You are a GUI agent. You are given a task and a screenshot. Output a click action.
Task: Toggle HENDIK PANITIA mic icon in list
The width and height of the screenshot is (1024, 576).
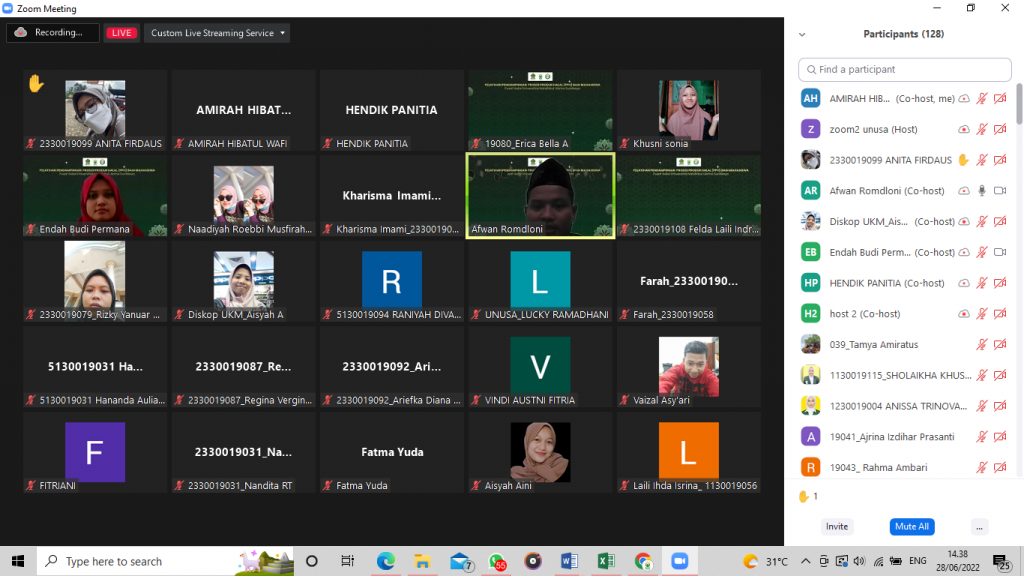tap(982, 283)
